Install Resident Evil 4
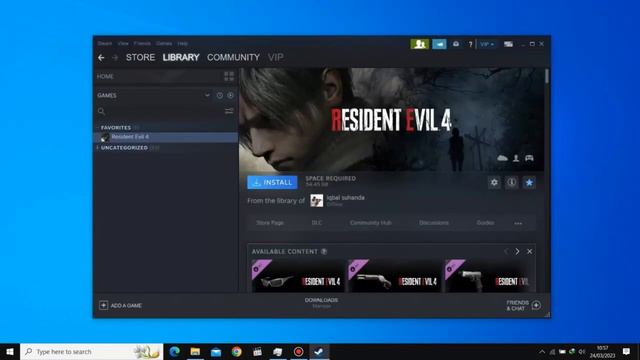The width and height of the screenshot is (640, 360). coord(272,182)
